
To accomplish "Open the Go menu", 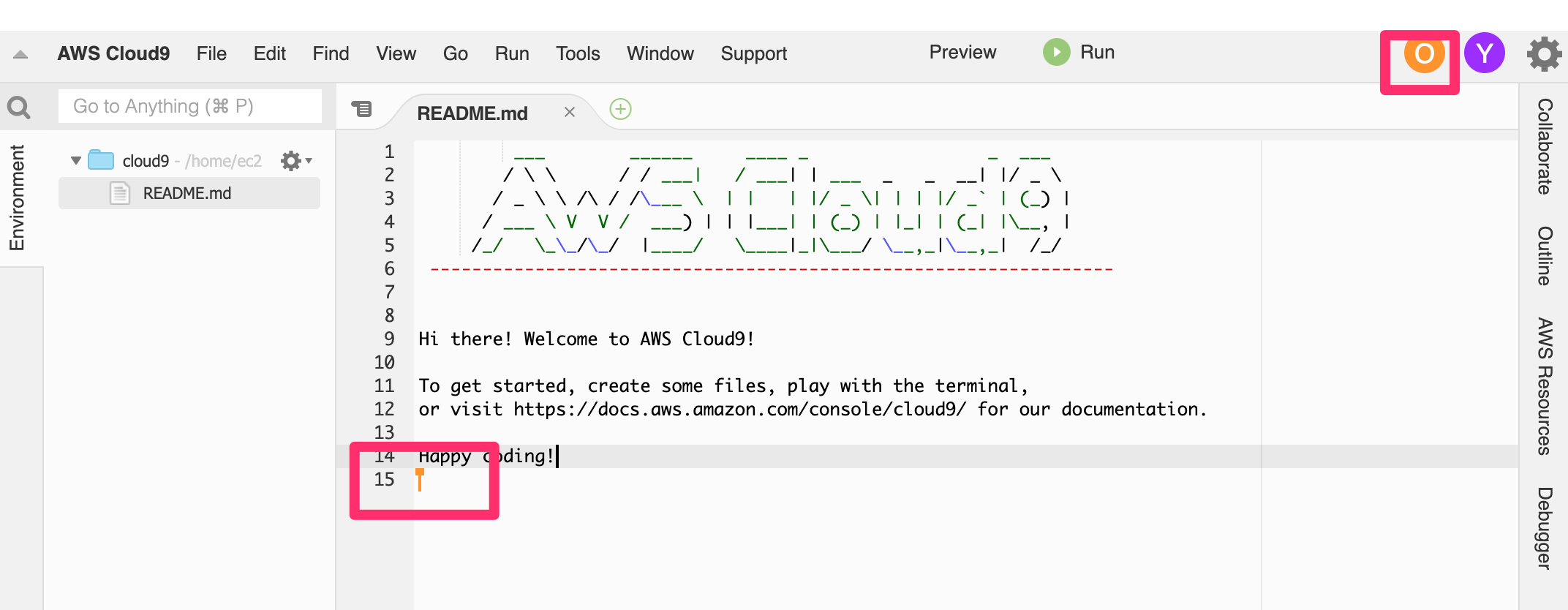I will 455,53.
